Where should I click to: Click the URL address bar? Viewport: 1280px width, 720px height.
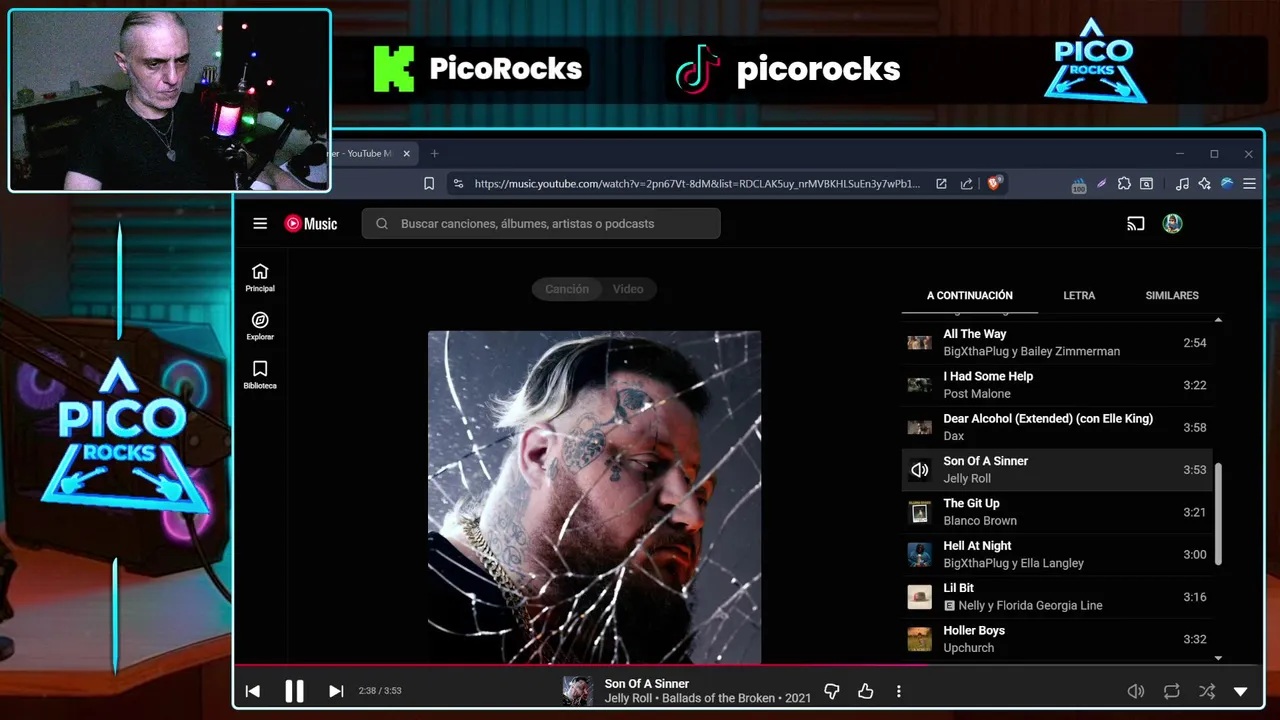697,184
